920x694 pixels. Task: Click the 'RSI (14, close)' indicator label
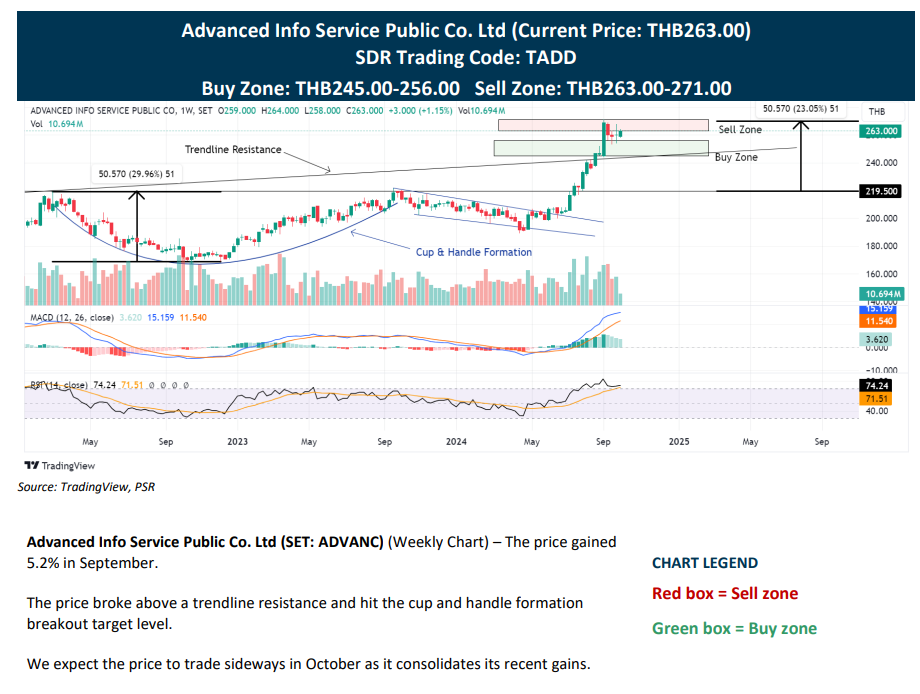pyautogui.click(x=59, y=385)
